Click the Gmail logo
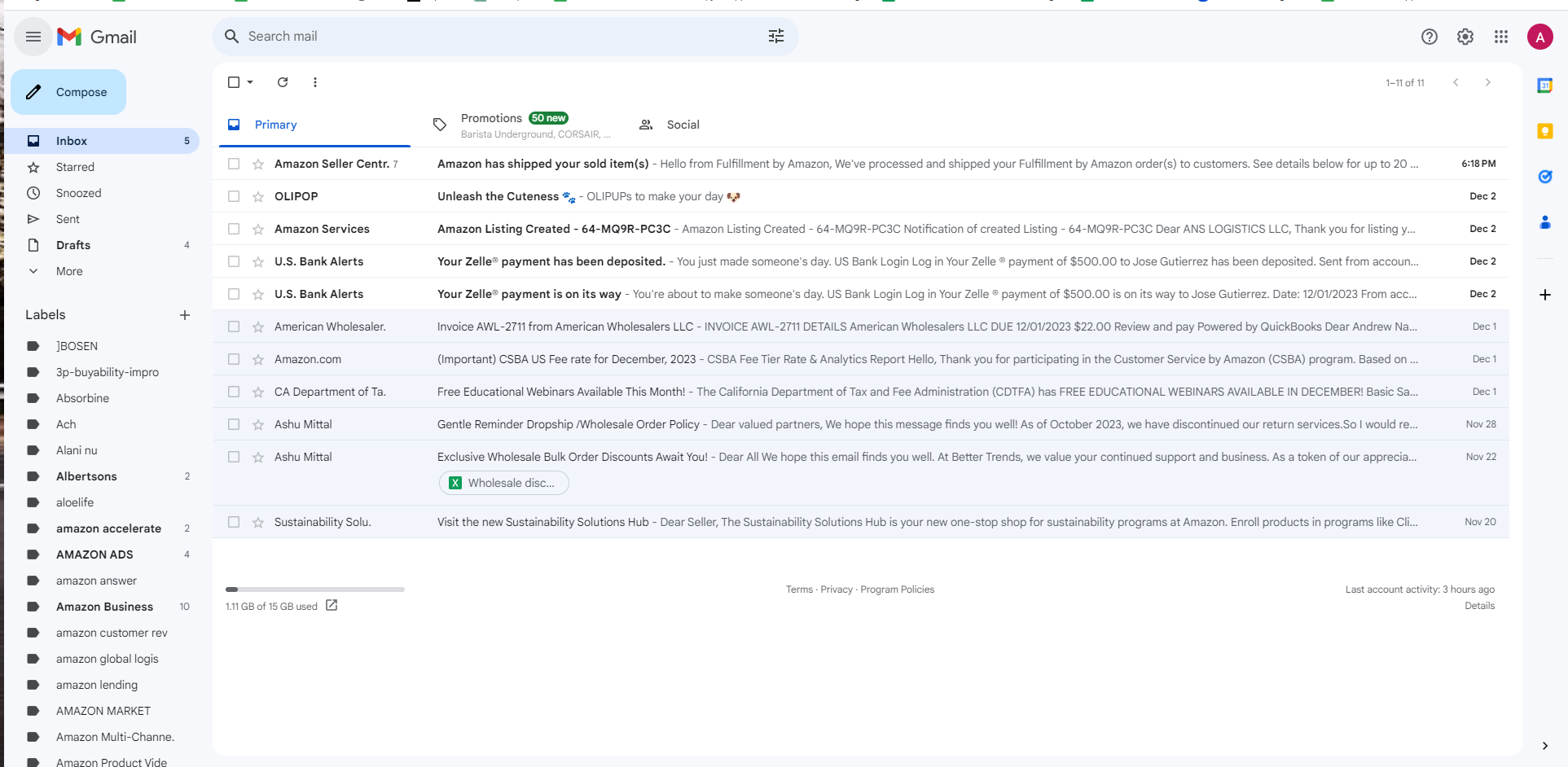 [97, 37]
